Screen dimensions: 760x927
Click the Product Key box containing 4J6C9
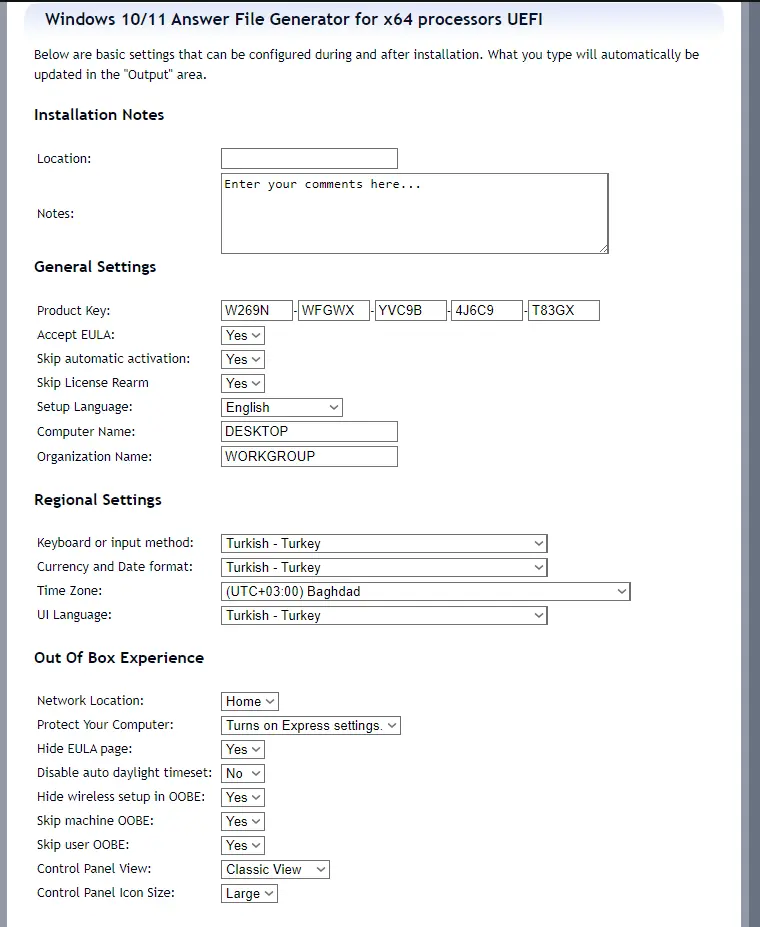[x=487, y=310]
